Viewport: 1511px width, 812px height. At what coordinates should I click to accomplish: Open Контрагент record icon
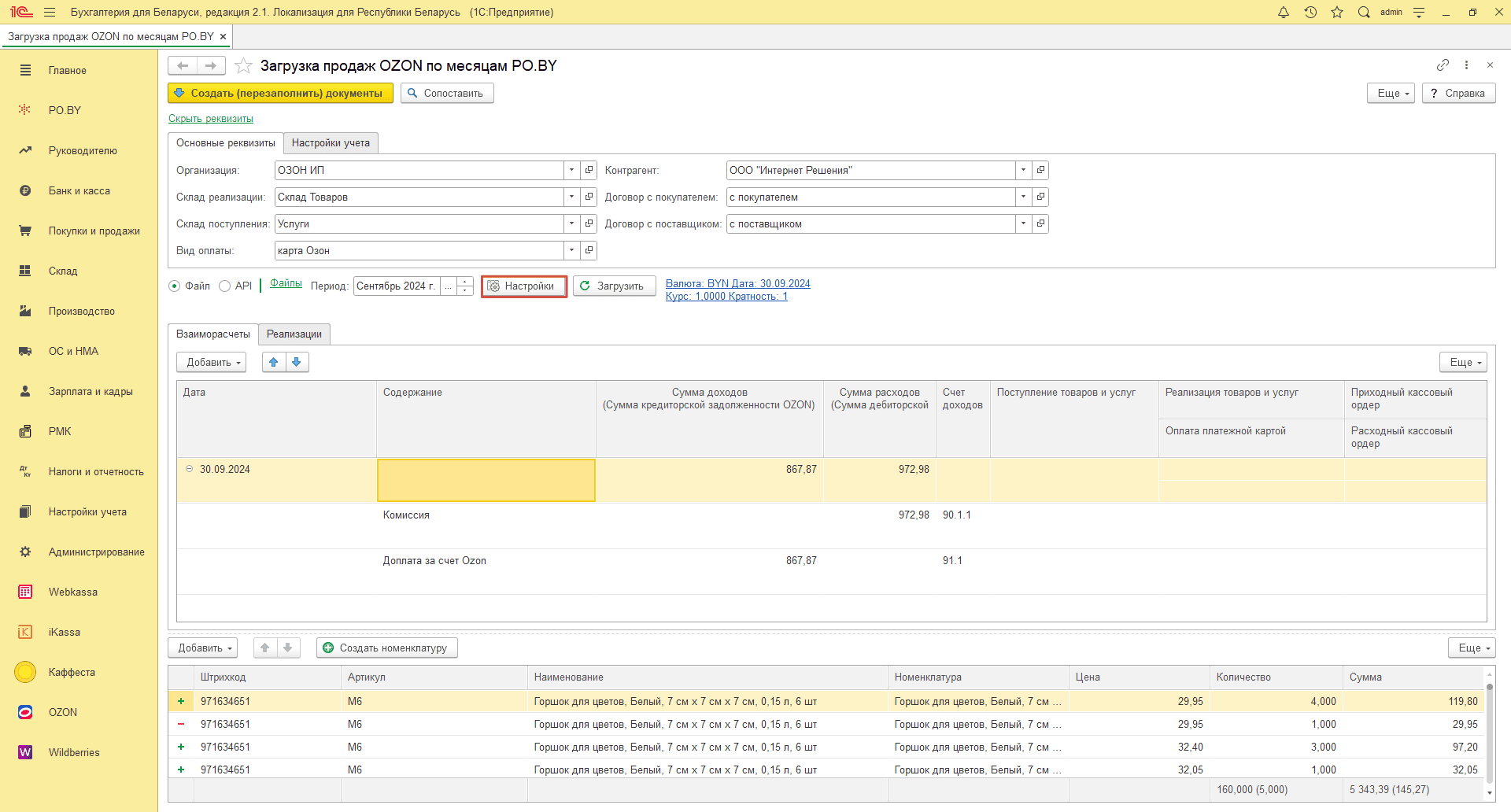[1040, 170]
